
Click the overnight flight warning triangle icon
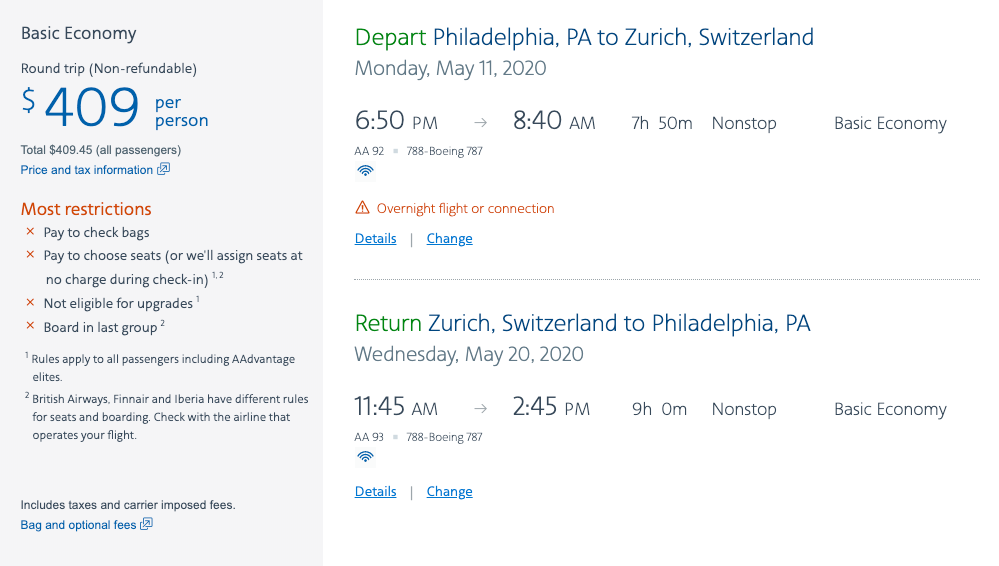coord(362,208)
